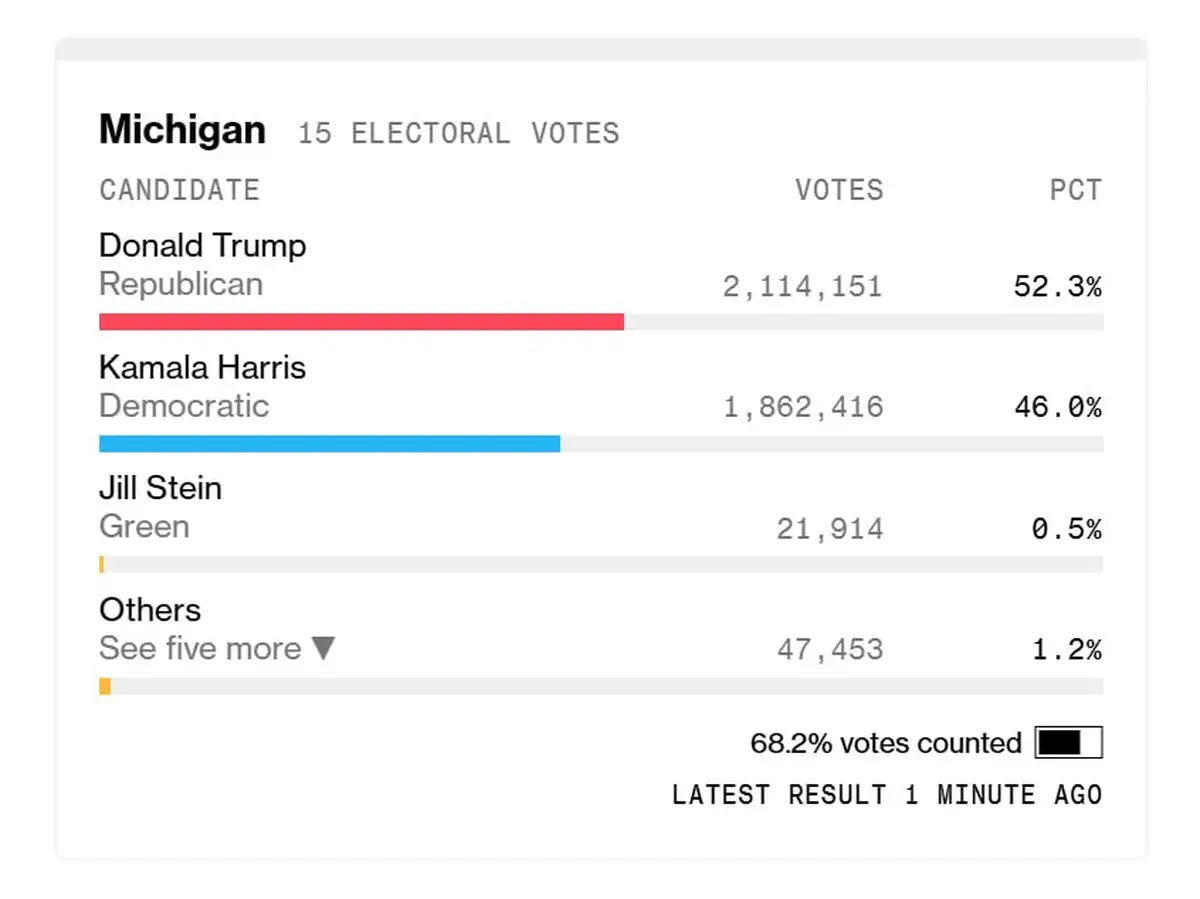Expand the 'See five more' arrow
1200x899 pixels.
click(323, 649)
